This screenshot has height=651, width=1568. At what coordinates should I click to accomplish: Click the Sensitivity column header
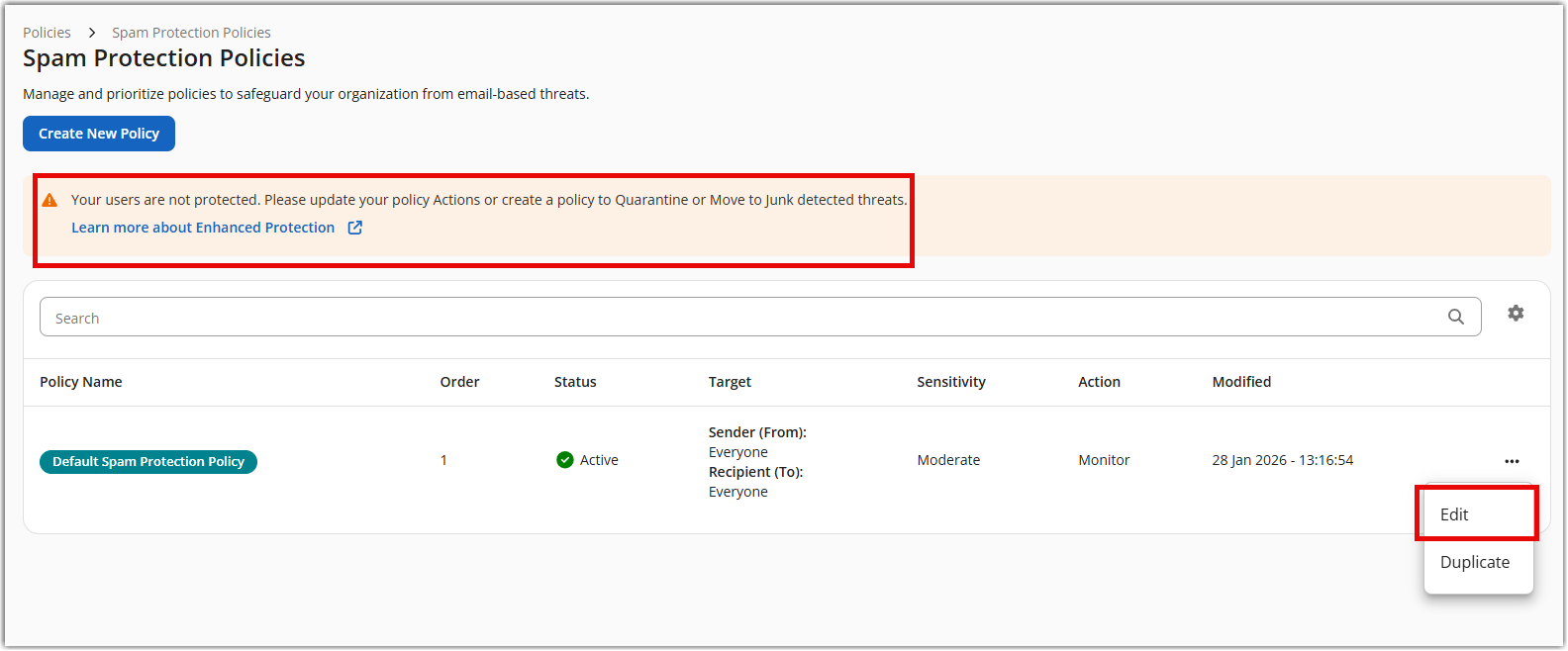tap(950, 382)
